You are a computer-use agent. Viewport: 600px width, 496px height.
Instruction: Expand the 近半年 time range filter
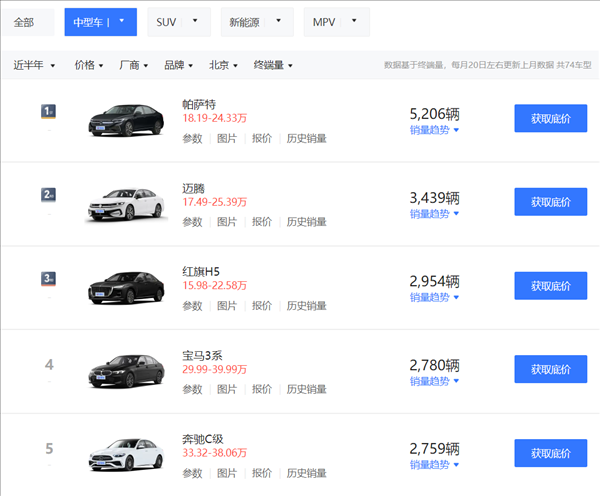point(35,65)
